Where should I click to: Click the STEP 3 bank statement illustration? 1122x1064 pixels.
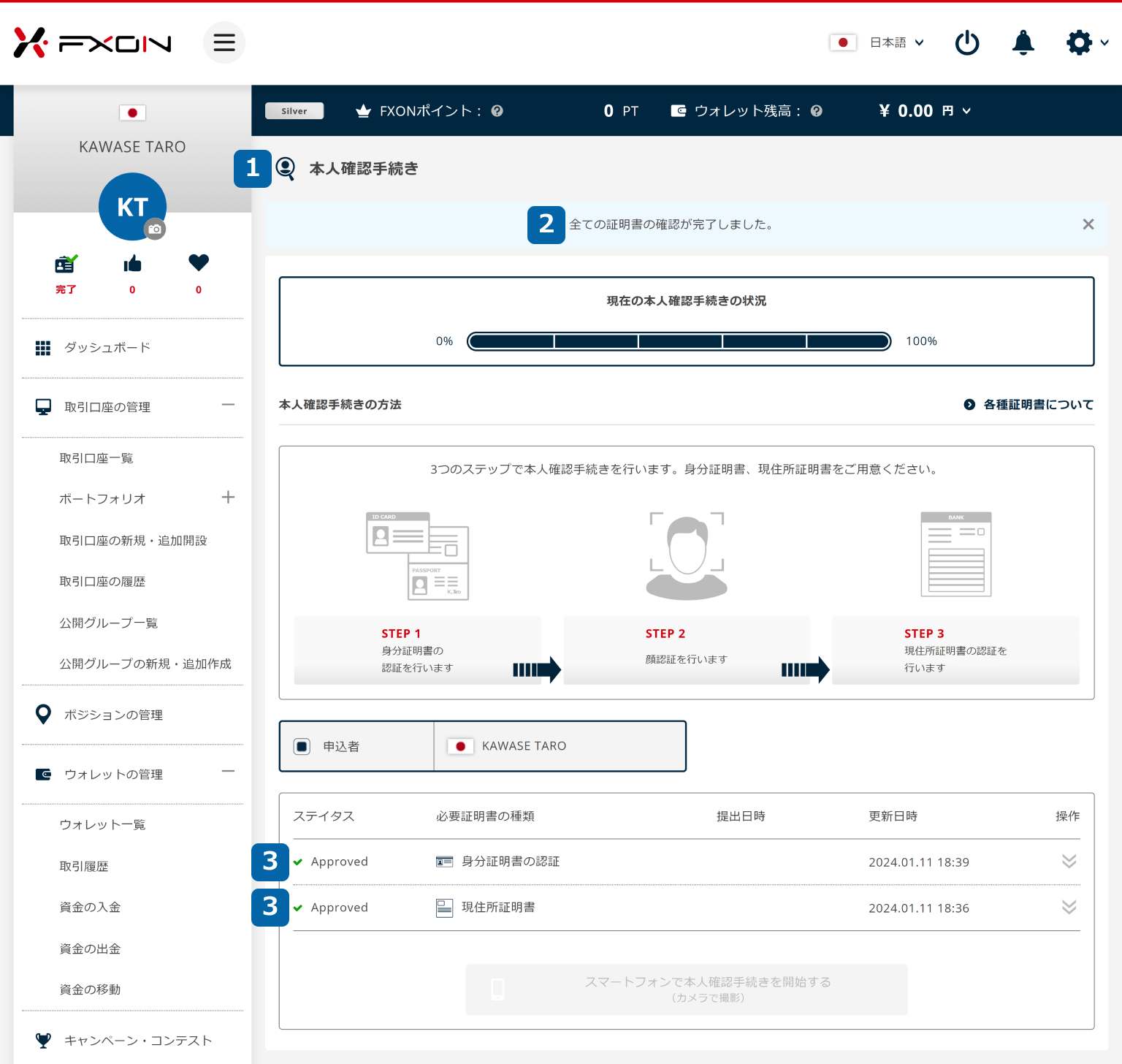[956, 555]
